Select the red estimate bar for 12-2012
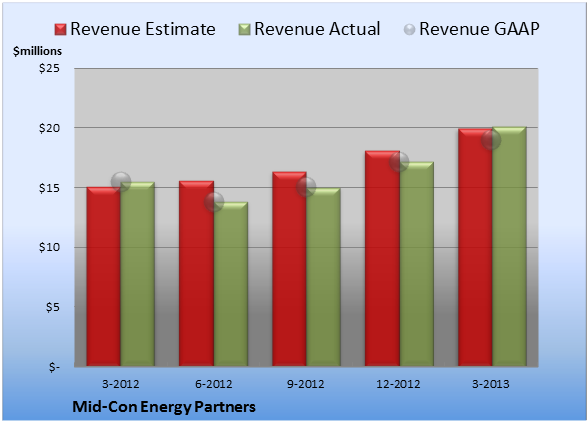Image resolution: width=588 pixels, height=422 pixels. 382,258
